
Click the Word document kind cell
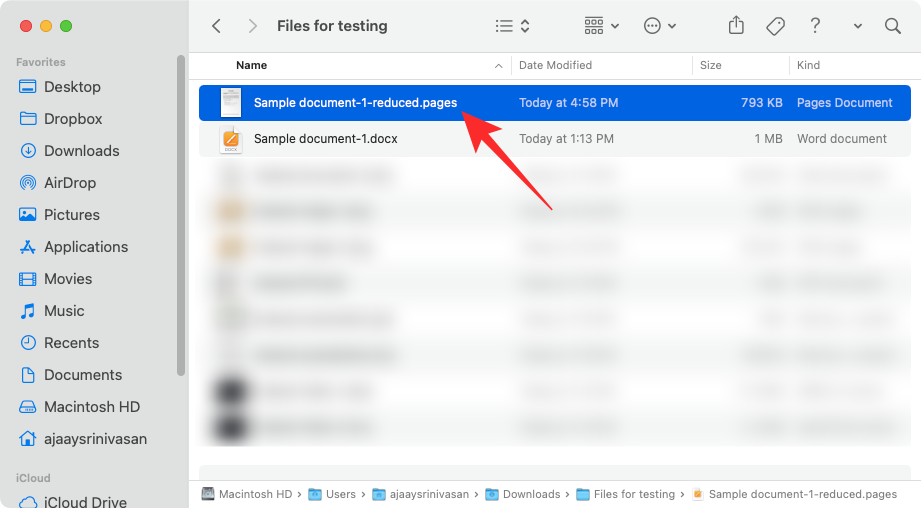(841, 139)
